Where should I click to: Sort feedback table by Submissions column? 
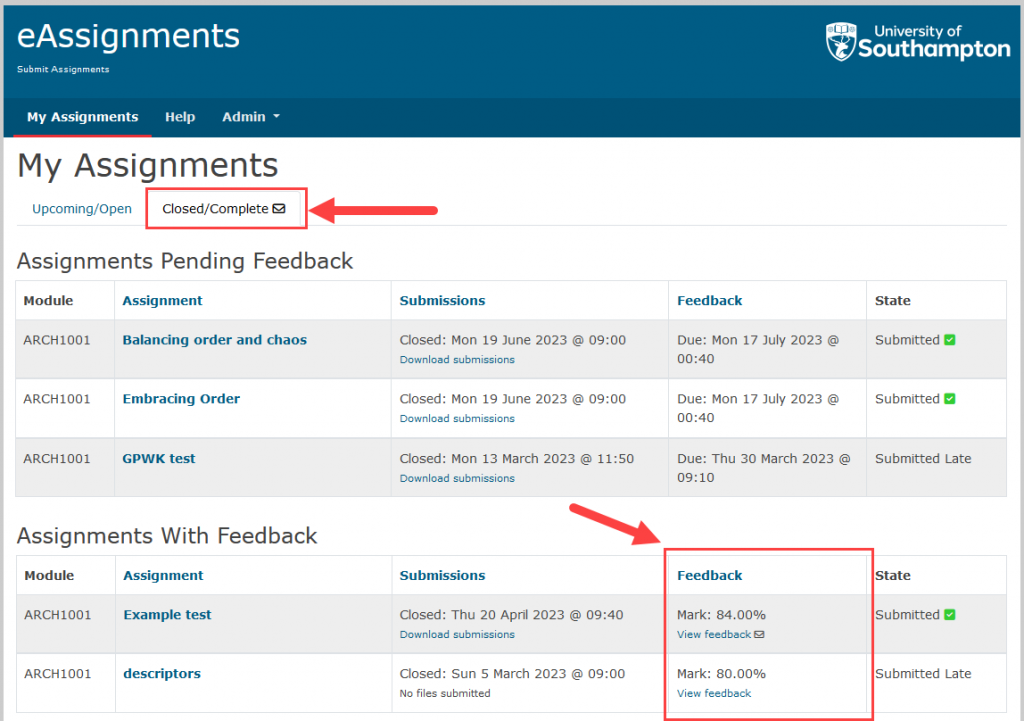(442, 575)
